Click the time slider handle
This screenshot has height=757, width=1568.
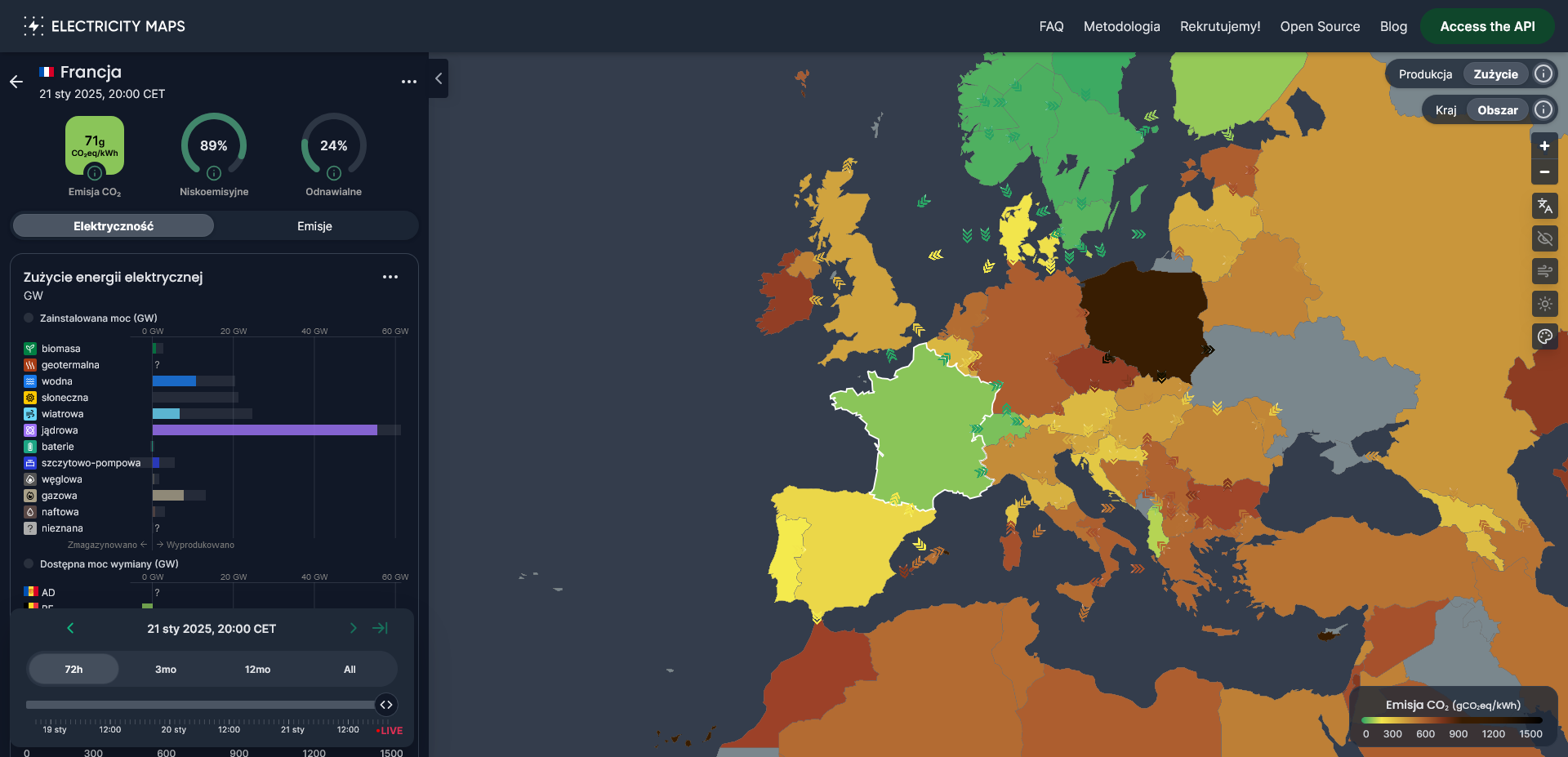(386, 705)
